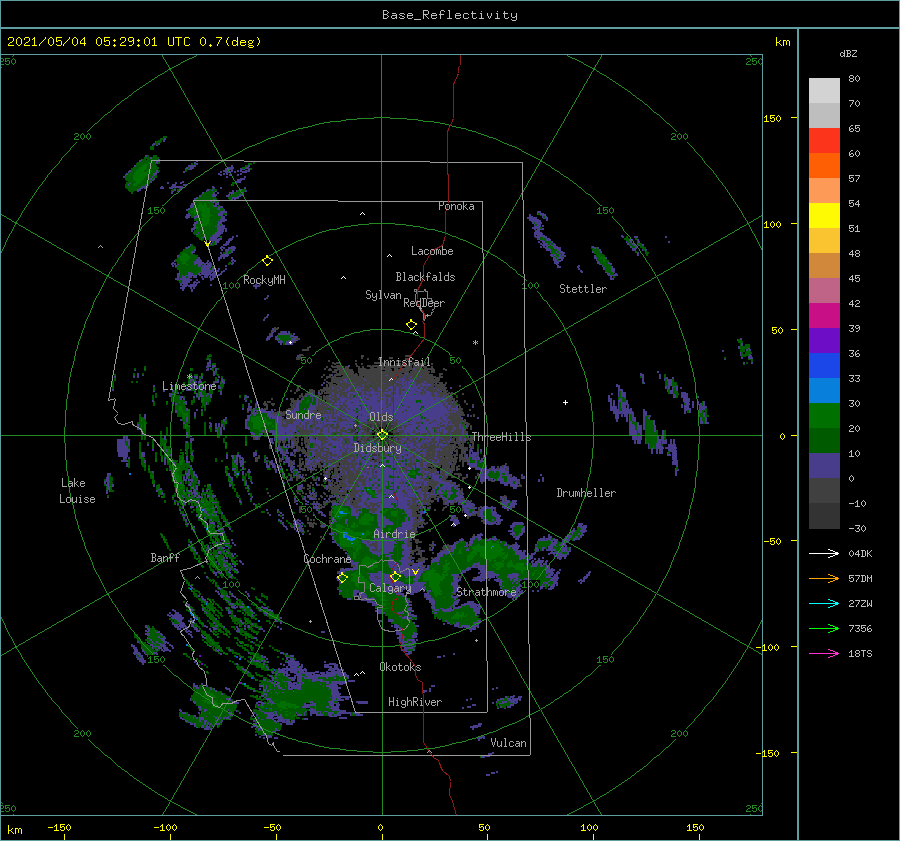The width and height of the screenshot is (900, 841).
Task: Pick the violet swatch between 39 and 36
Action: coord(824,341)
